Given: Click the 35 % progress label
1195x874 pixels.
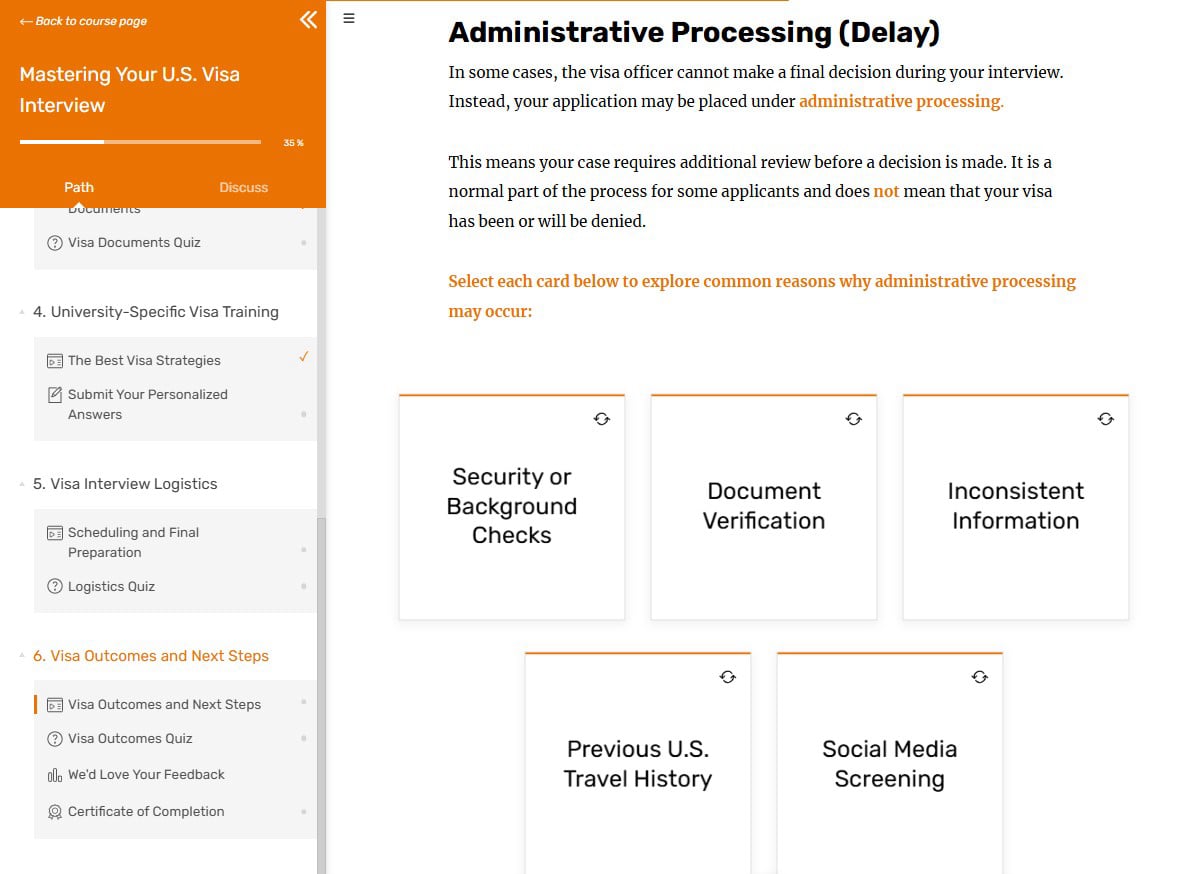Looking at the screenshot, I should tap(293, 143).
